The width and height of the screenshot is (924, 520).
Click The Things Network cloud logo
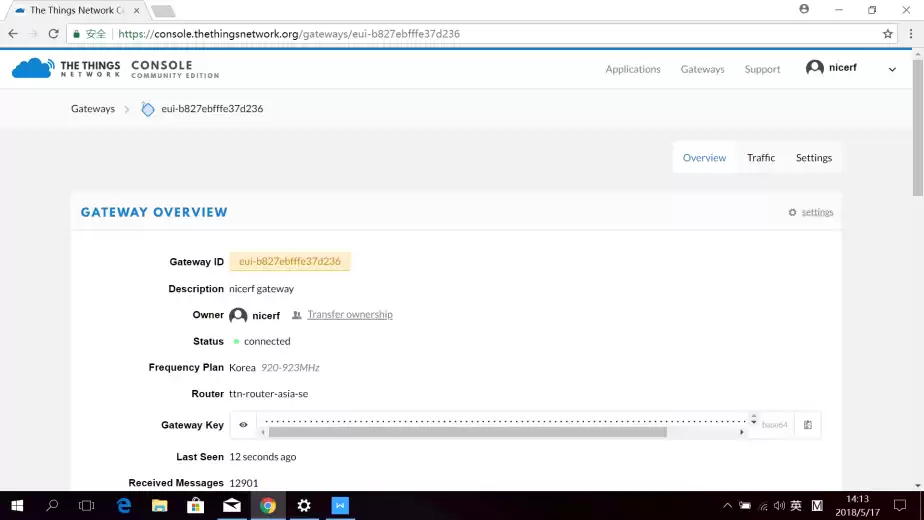(x=33, y=68)
